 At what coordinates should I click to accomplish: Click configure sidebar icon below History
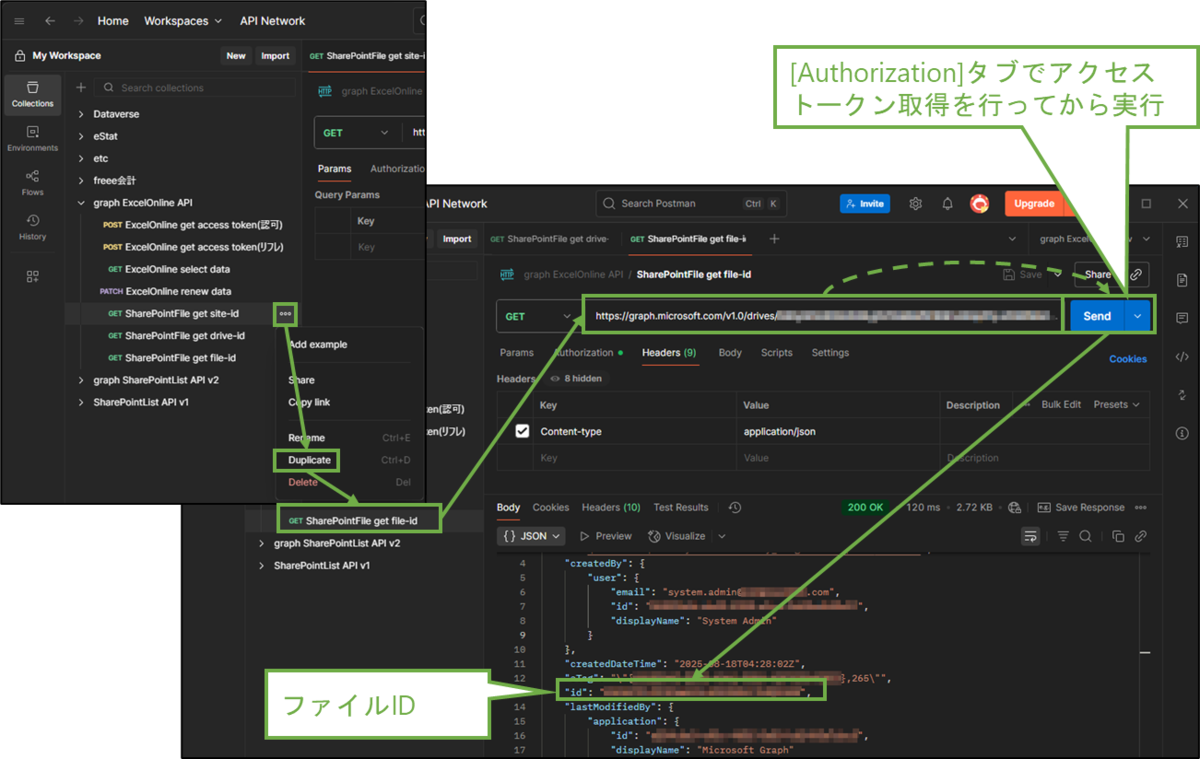point(33,276)
